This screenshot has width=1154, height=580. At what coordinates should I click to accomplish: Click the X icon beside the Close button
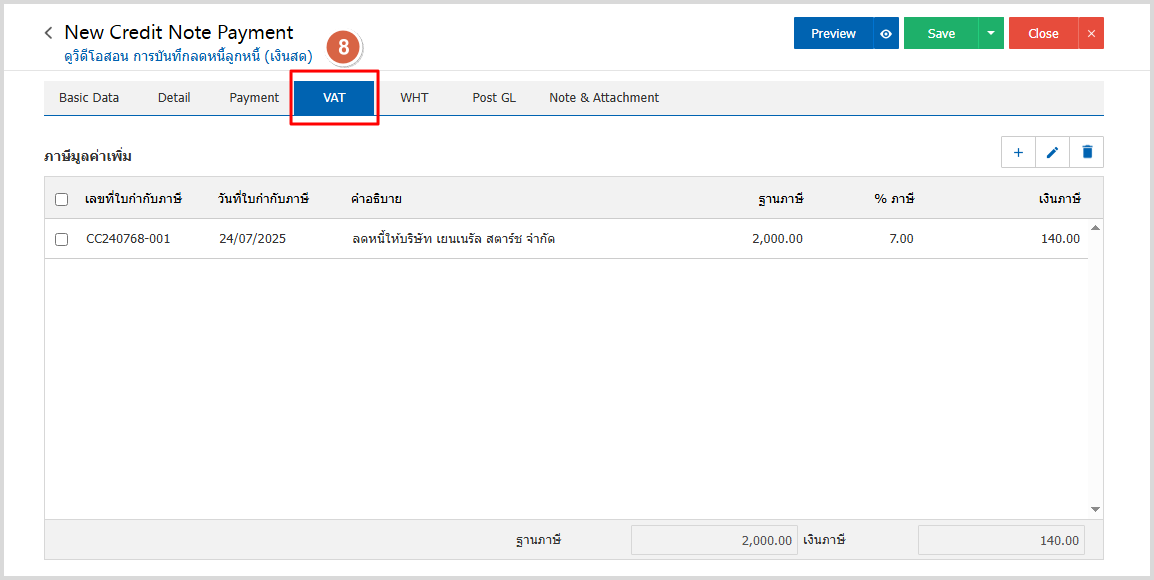[1091, 33]
